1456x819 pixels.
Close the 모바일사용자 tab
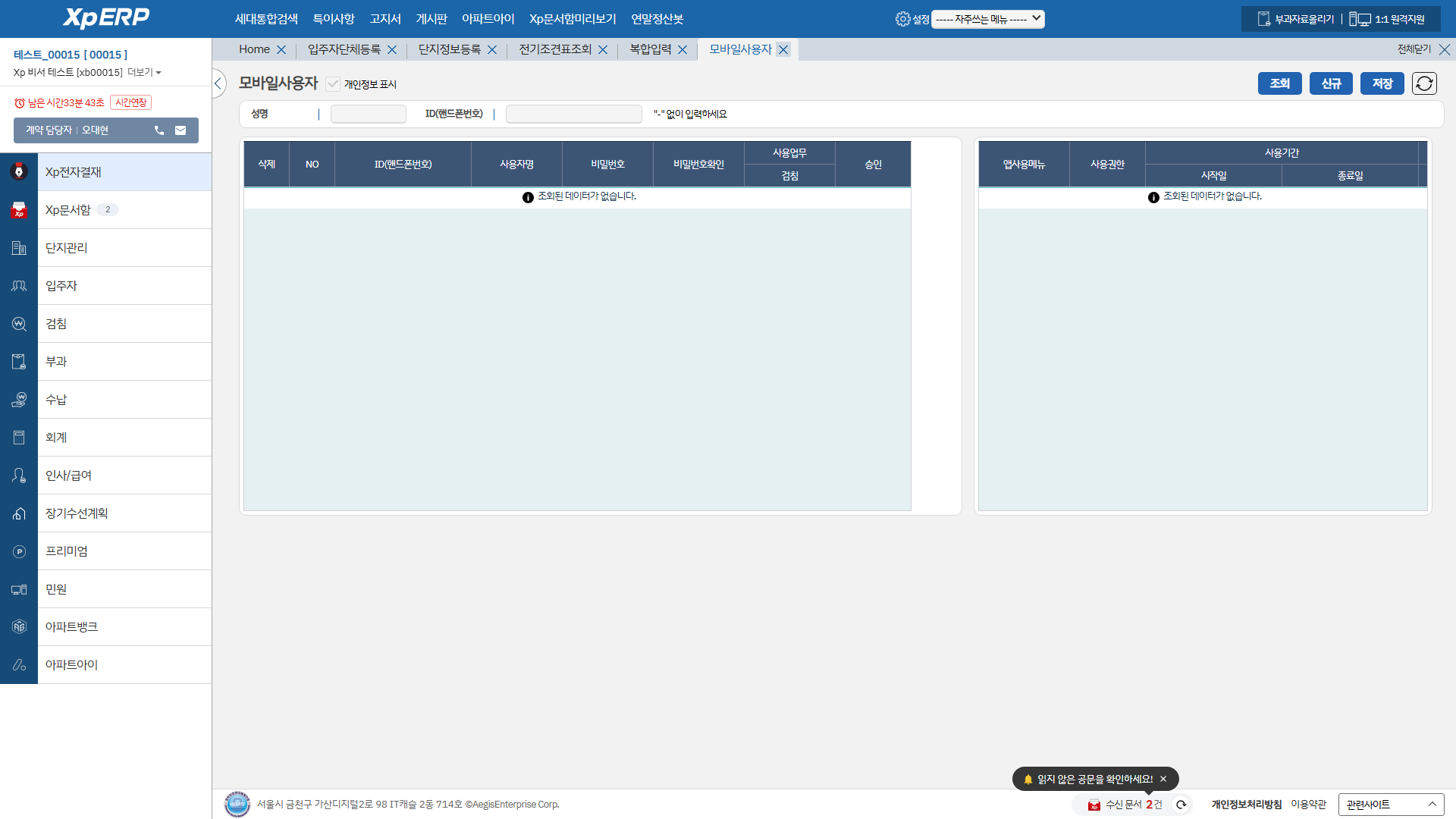[x=783, y=49]
